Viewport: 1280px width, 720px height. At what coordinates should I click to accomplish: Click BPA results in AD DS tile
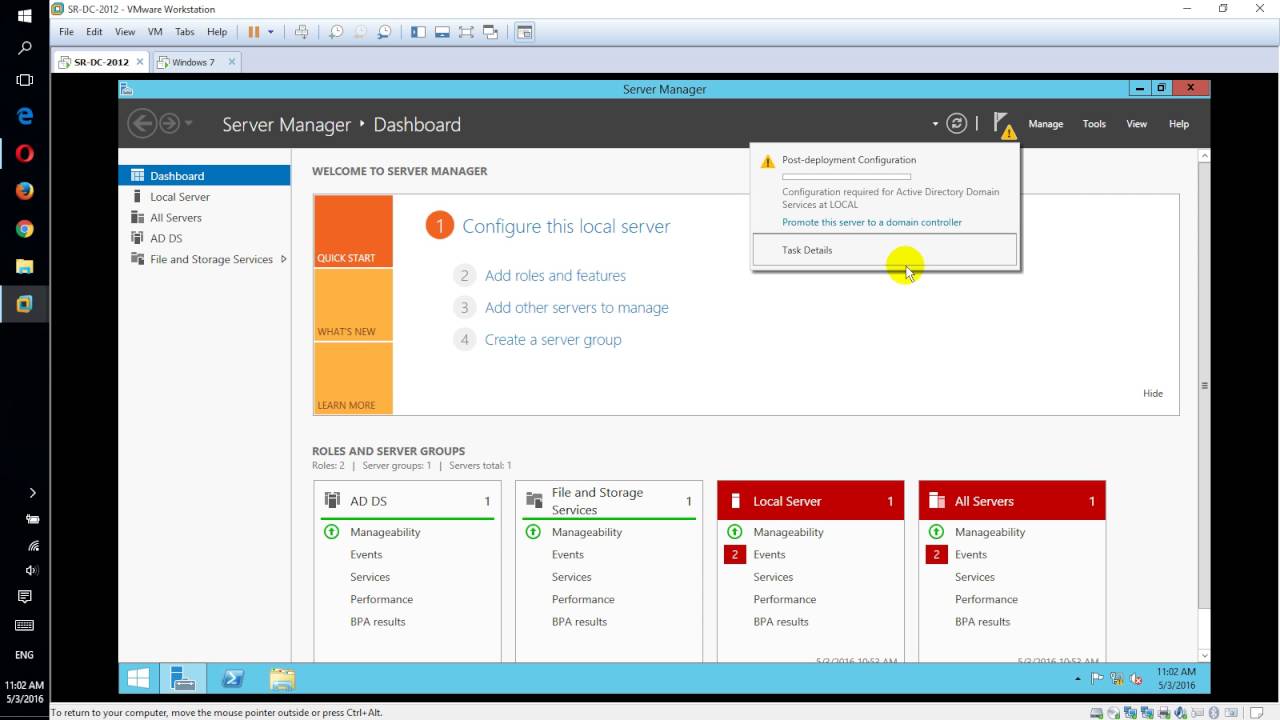click(378, 622)
